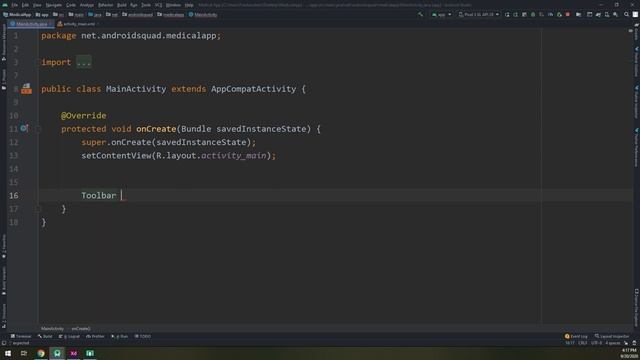Click the override gutter icon at onCreate

click(x=24, y=129)
